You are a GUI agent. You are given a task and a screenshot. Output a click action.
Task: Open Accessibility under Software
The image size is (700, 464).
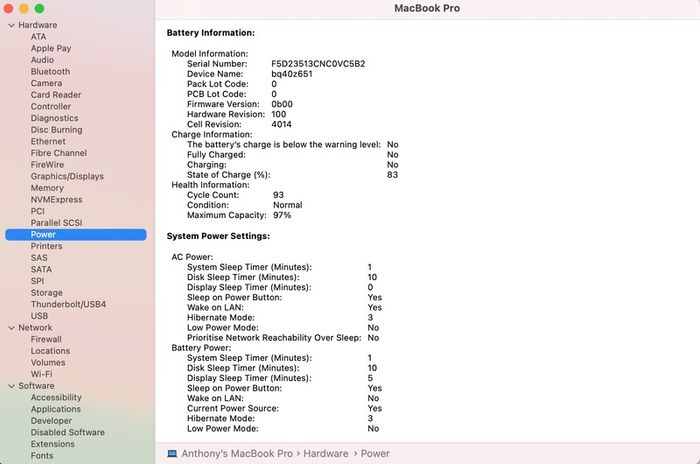pyautogui.click(x=56, y=397)
